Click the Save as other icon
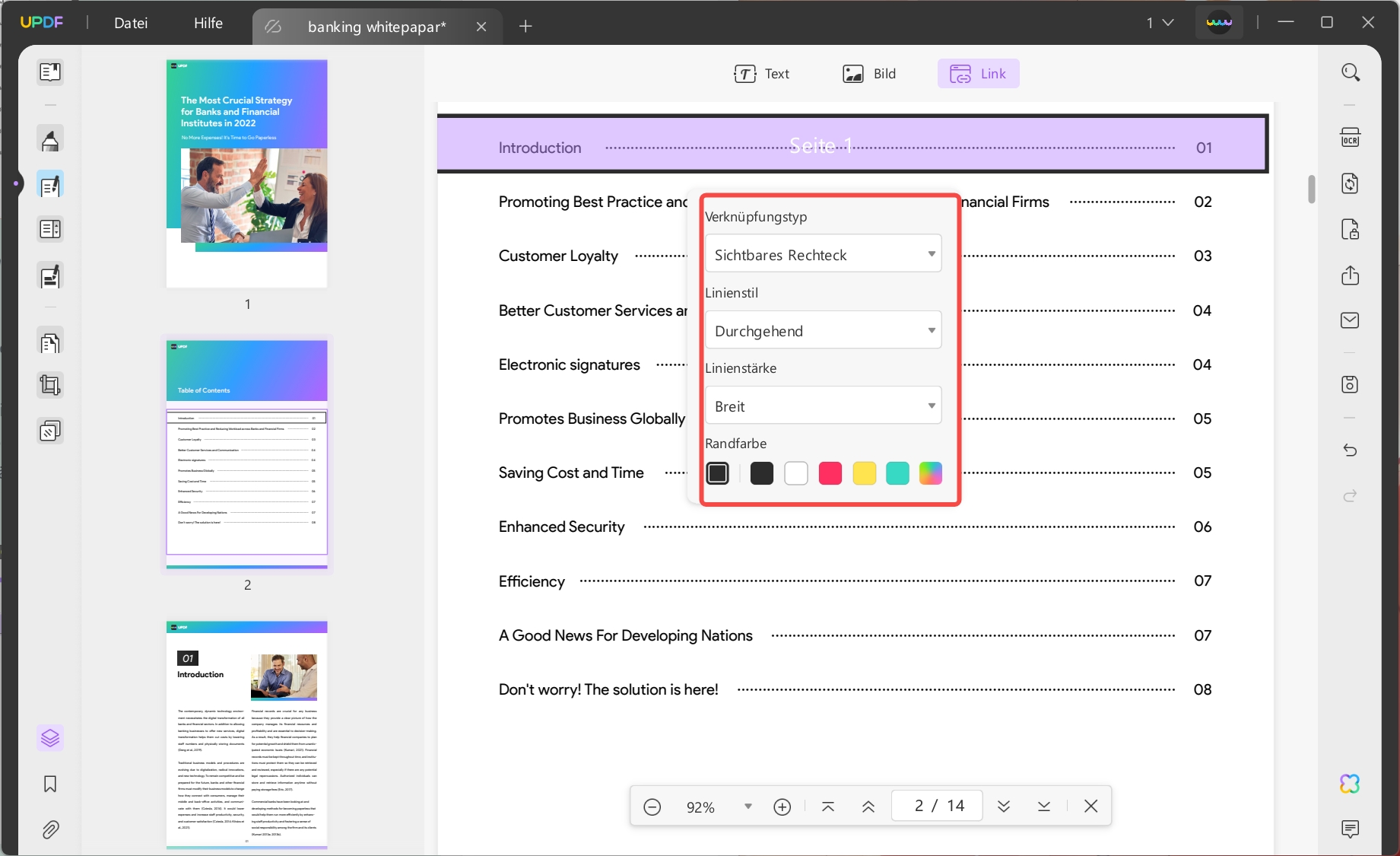This screenshot has width=1400, height=856. pyautogui.click(x=1351, y=384)
